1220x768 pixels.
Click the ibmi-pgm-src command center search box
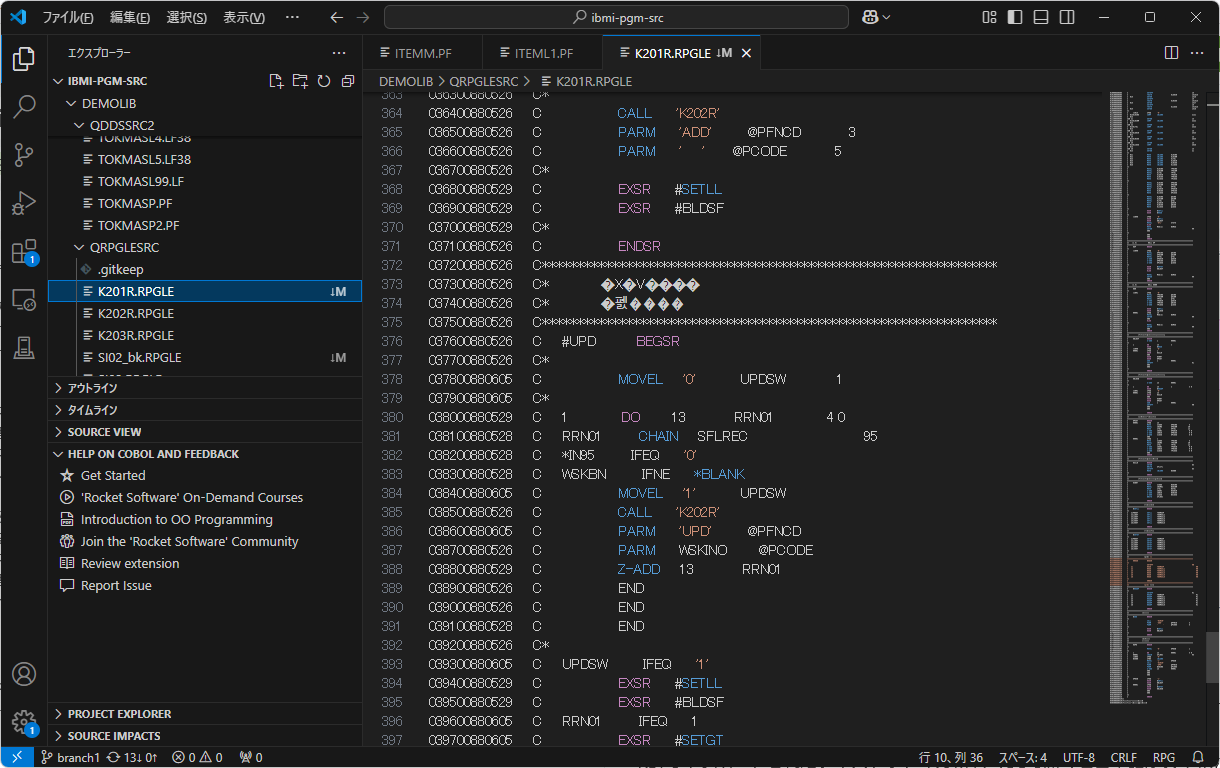[616, 17]
